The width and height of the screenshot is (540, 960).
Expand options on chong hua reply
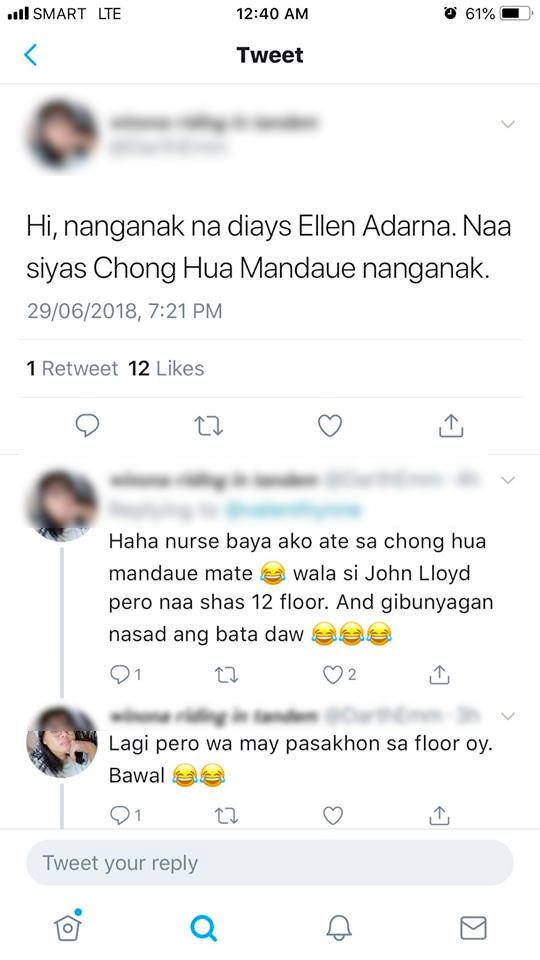click(508, 480)
